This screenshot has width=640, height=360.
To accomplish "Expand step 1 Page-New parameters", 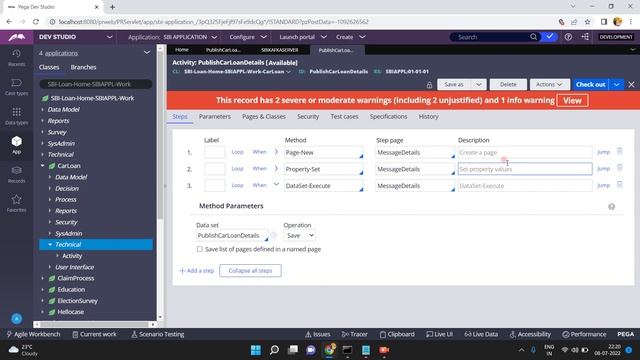I will (276, 152).
